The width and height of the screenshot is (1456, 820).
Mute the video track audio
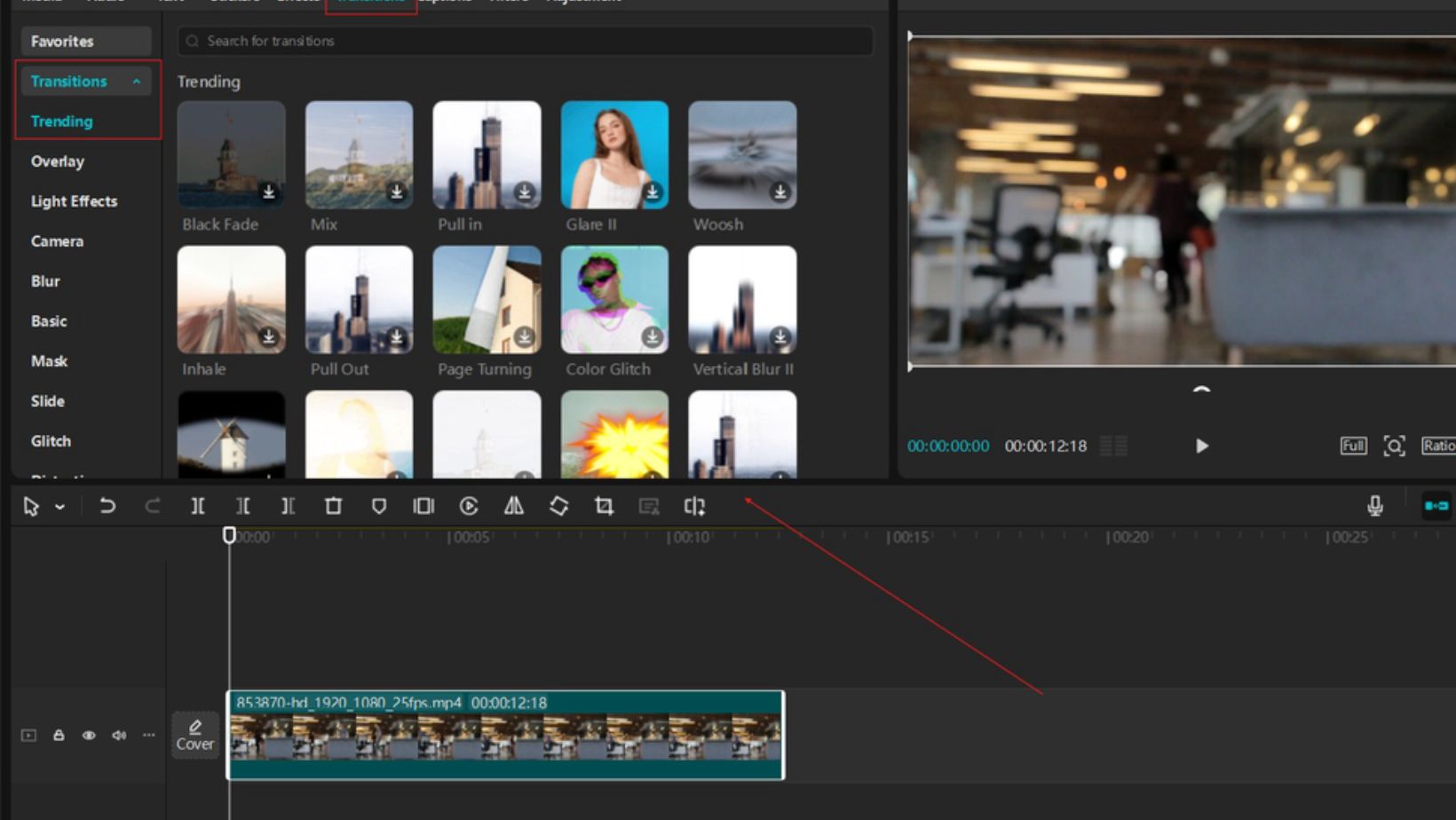[x=119, y=736]
